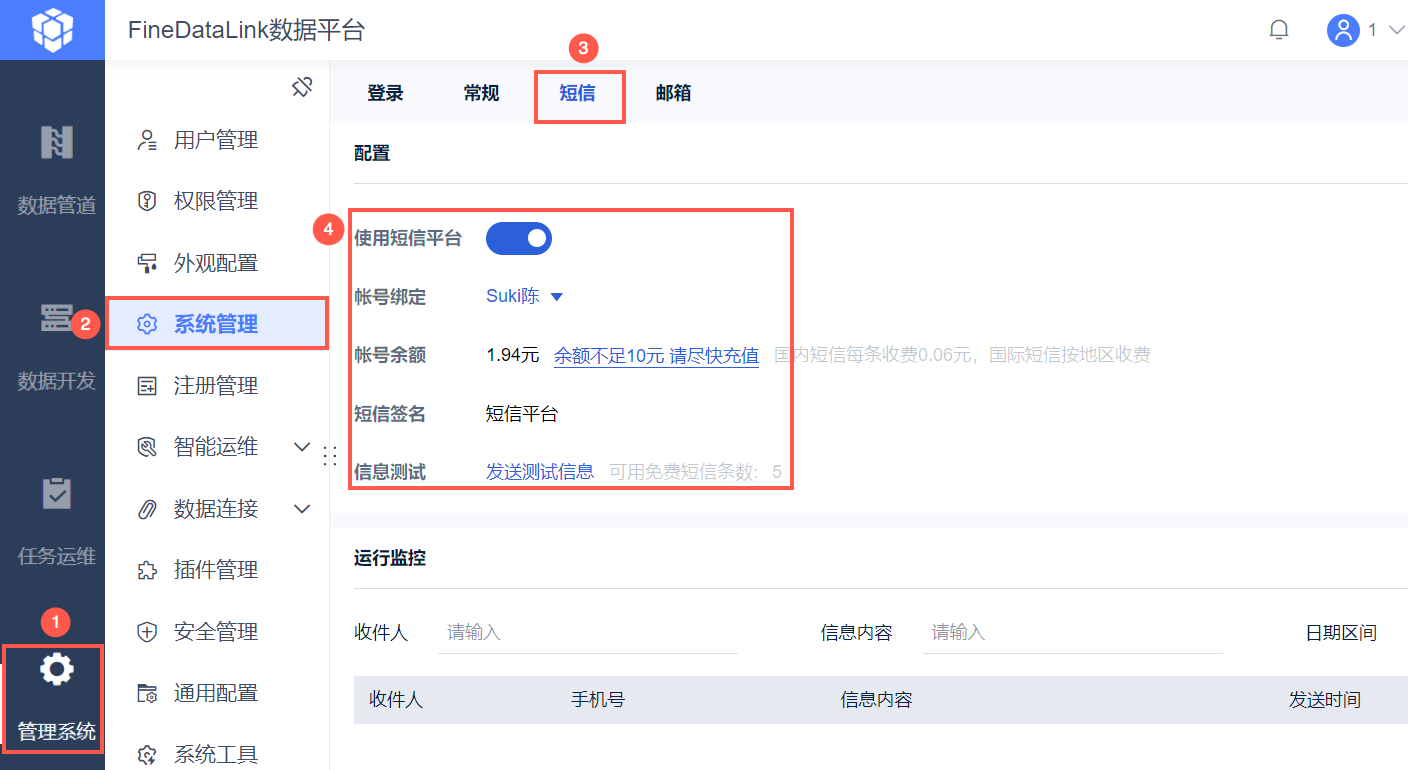Toggle the 使用短信平台 switch

point(519,238)
